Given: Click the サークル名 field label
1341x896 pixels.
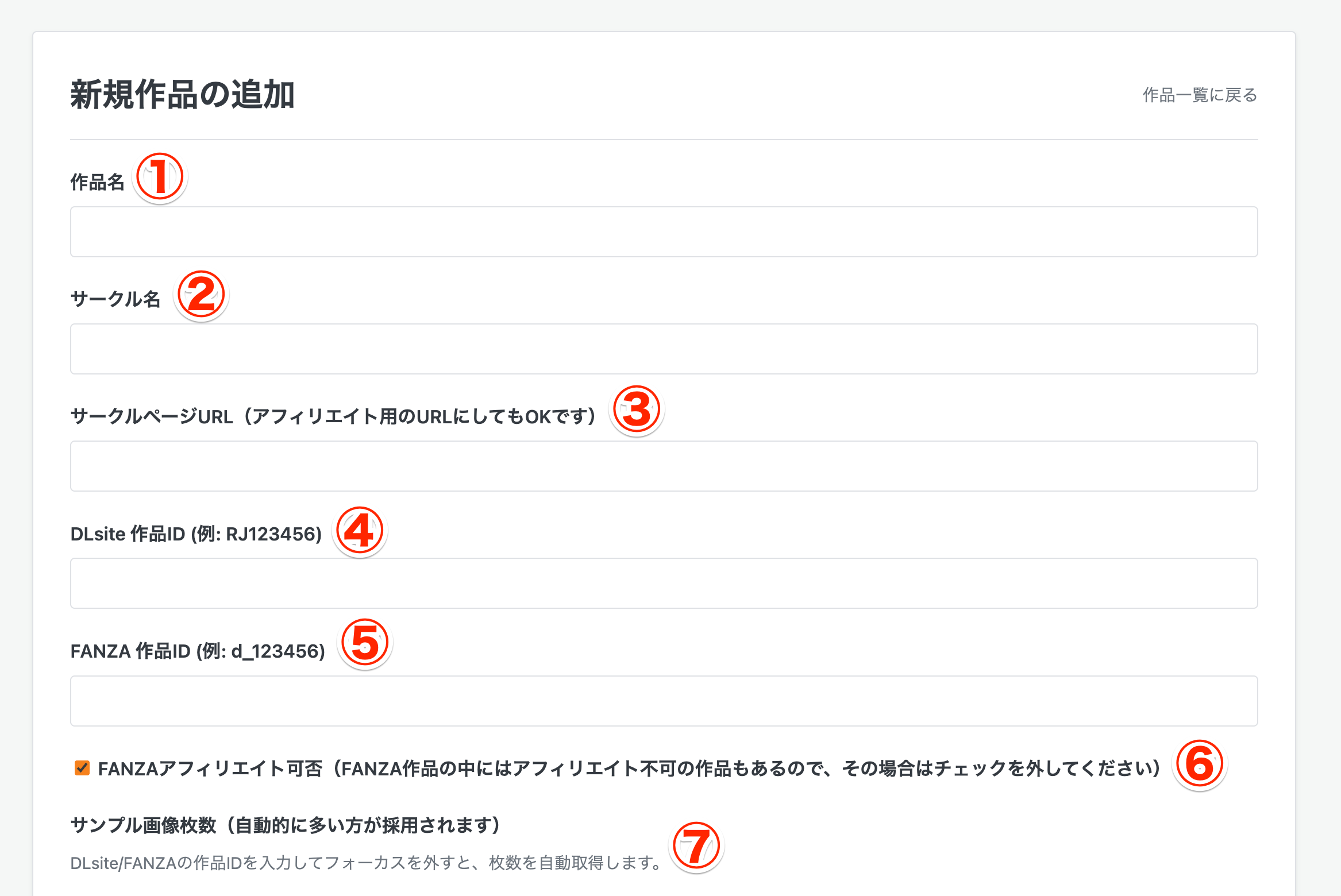Looking at the screenshot, I should (x=115, y=299).
